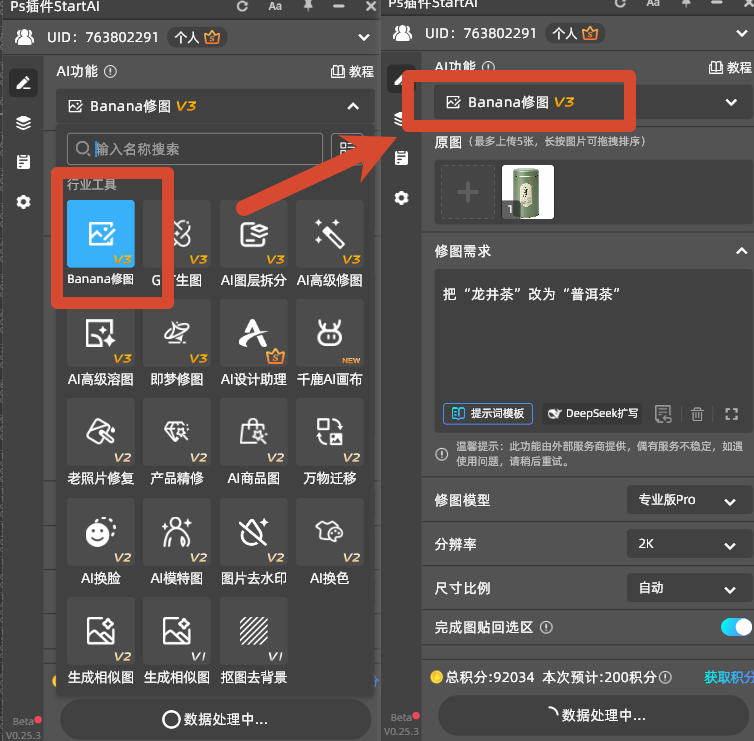The image size is (754, 741).
Task: Click the records sidebar icon in right panel
Action: click(402, 158)
